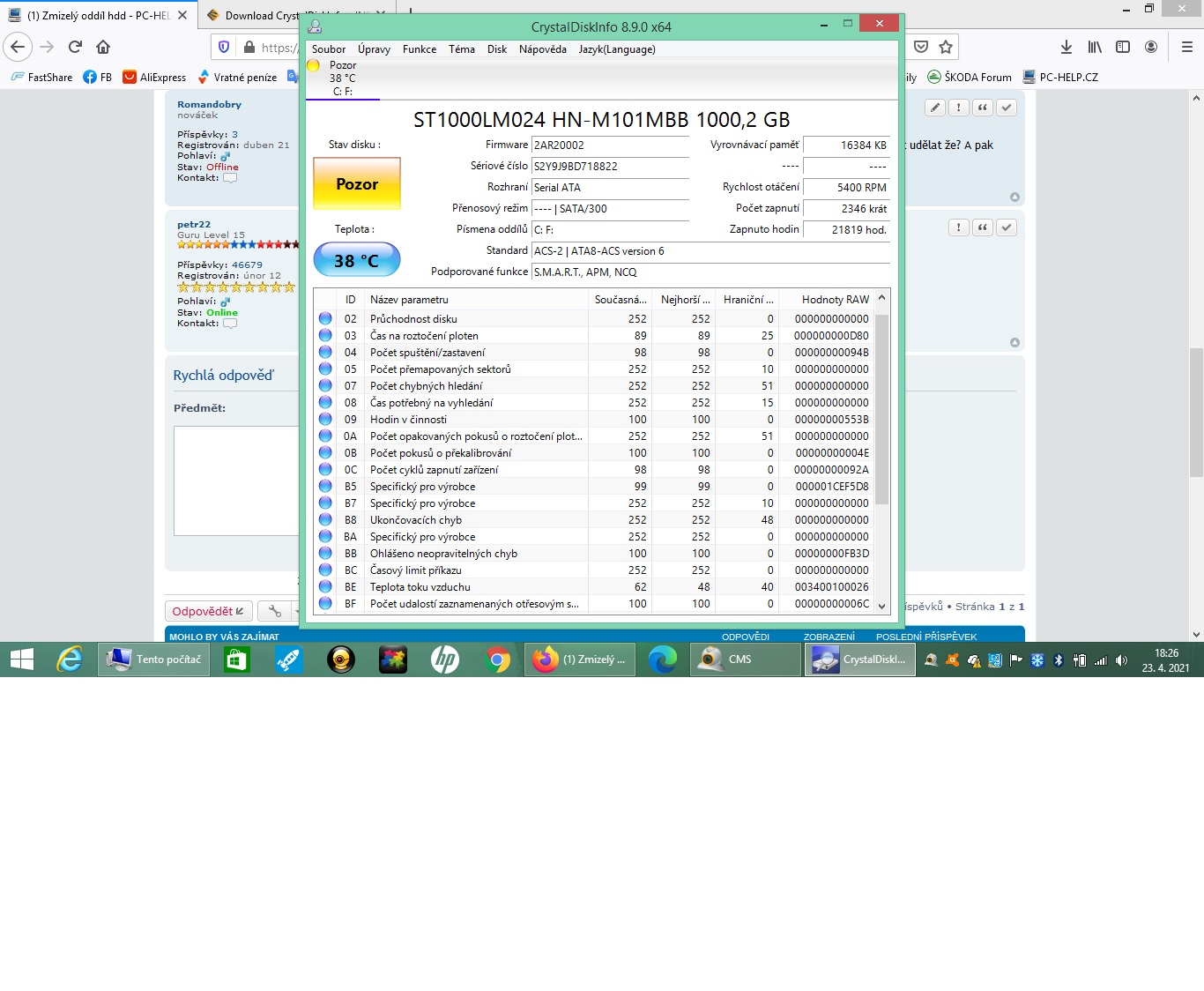This screenshot has width=1204, height=991.
Task: Go to Firefox home page
Action: point(103,47)
